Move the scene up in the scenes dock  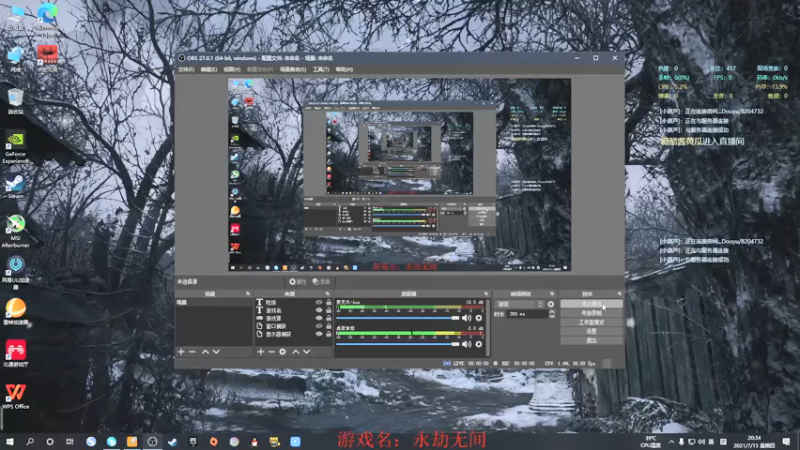pyautogui.click(x=205, y=352)
